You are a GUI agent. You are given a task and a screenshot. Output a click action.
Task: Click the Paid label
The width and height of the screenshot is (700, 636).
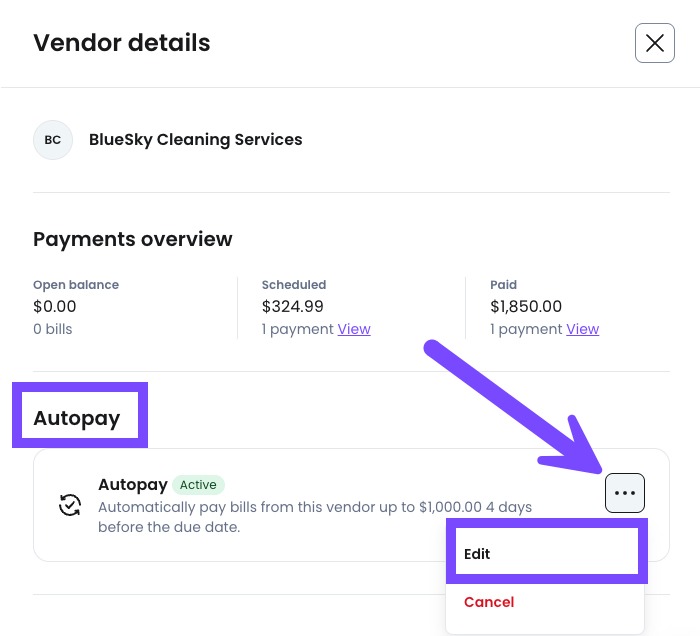click(504, 285)
